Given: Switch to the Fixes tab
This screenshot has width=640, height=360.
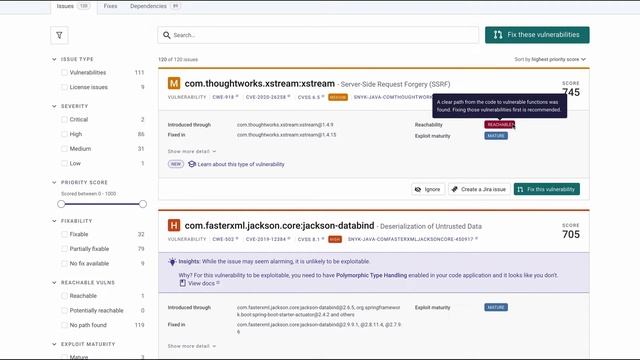Looking at the screenshot, I should click(110, 6).
